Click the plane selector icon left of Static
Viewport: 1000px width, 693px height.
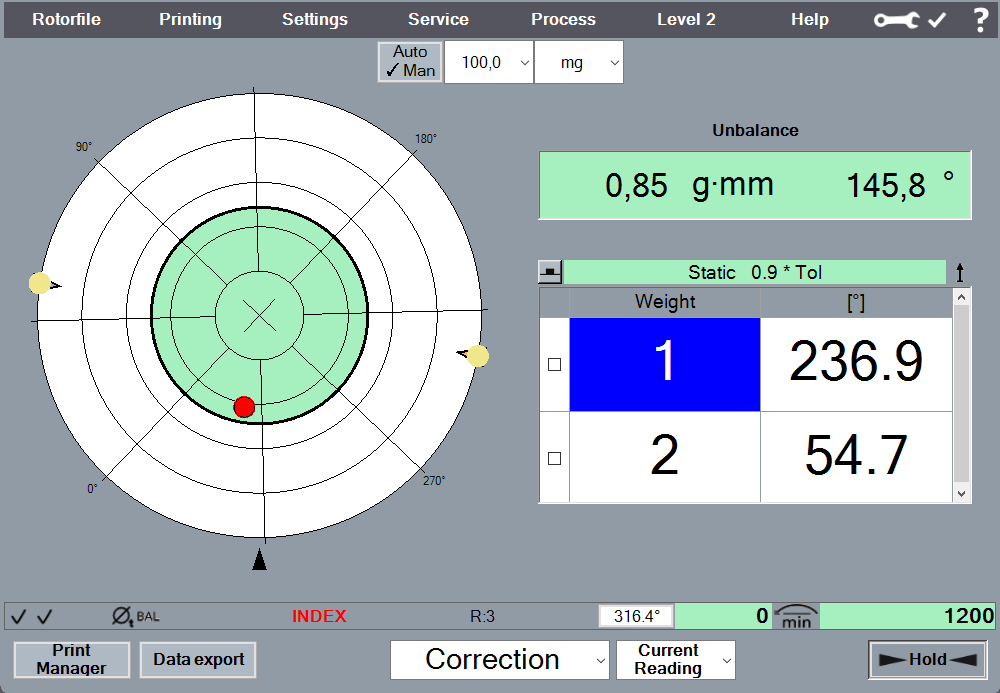[550, 272]
